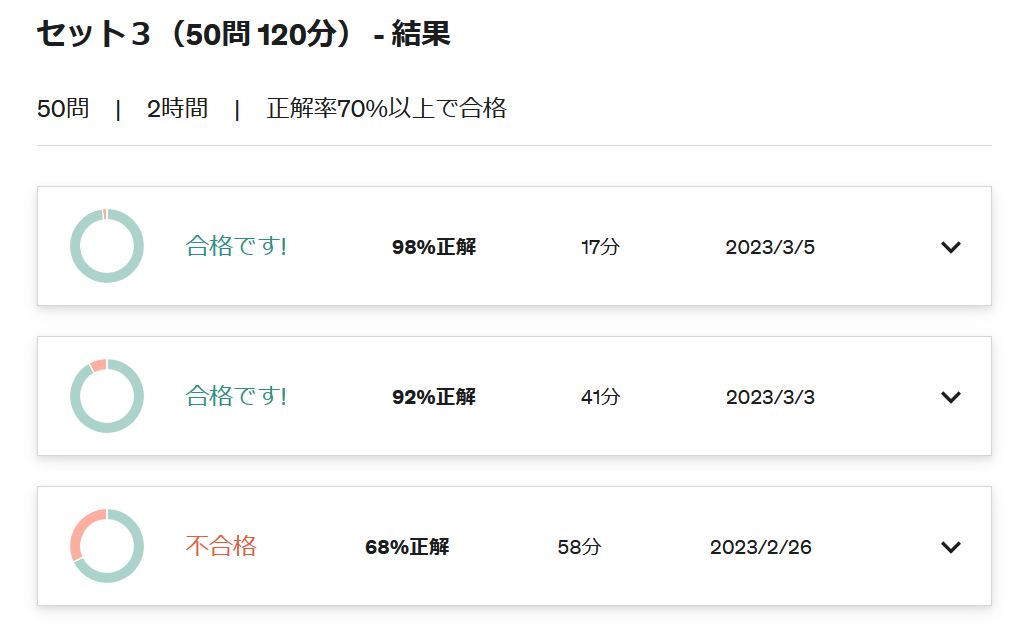The width and height of the screenshot is (1031, 636).
Task: Click the 58分 duration text
Action: pyautogui.click(x=579, y=547)
